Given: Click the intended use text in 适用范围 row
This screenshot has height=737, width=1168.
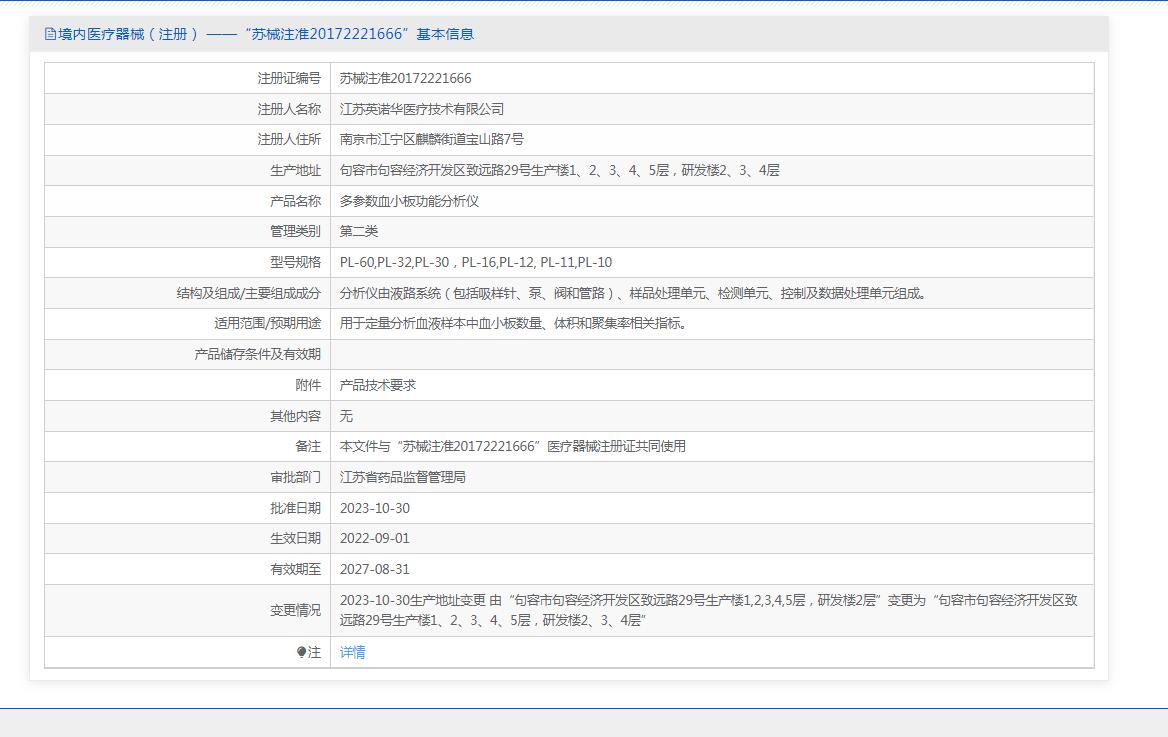Looking at the screenshot, I should [514, 324].
